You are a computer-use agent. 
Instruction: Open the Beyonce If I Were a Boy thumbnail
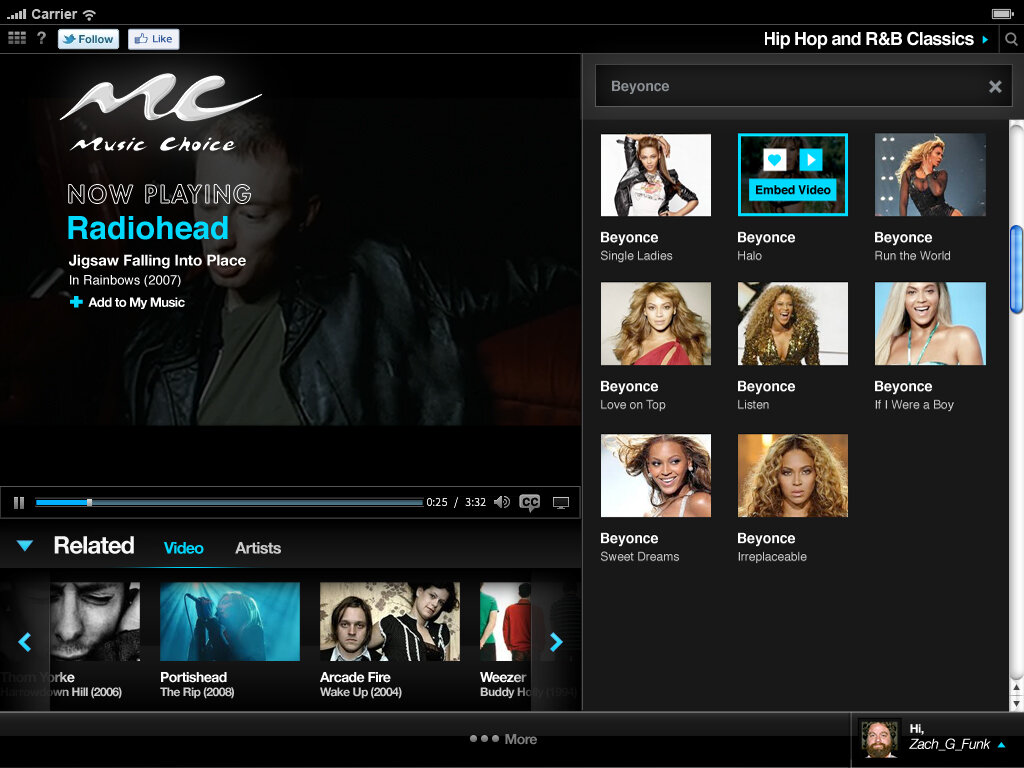click(x=930, y=323)
